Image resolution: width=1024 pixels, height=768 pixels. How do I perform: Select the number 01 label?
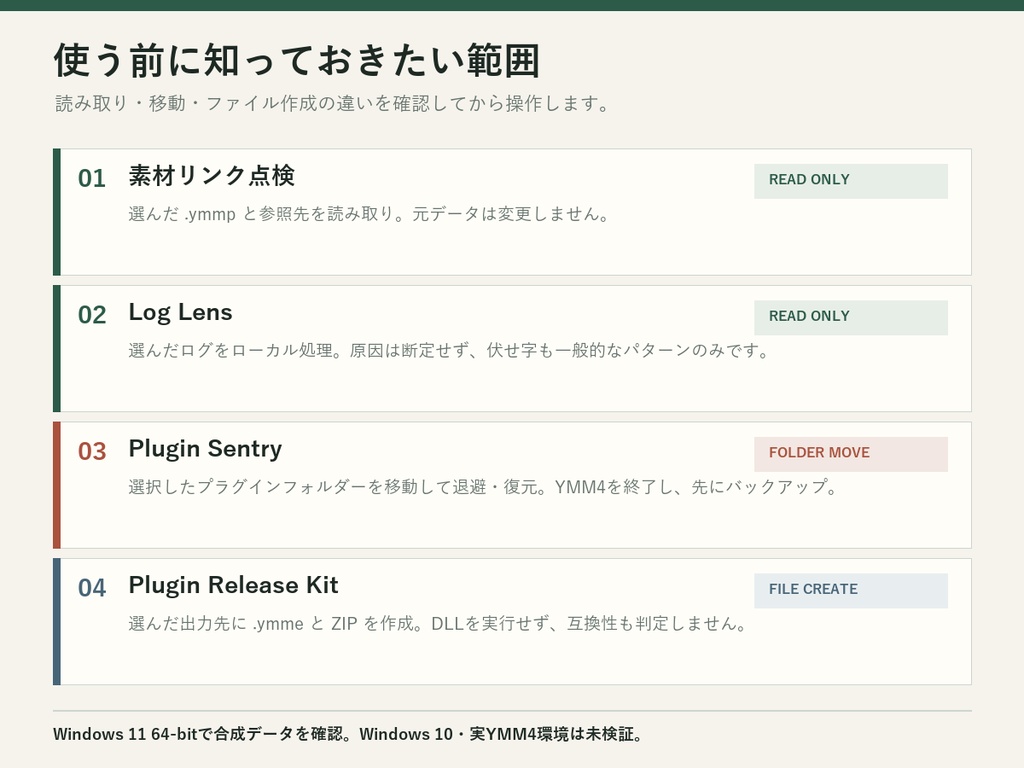(x=92, y=178)
